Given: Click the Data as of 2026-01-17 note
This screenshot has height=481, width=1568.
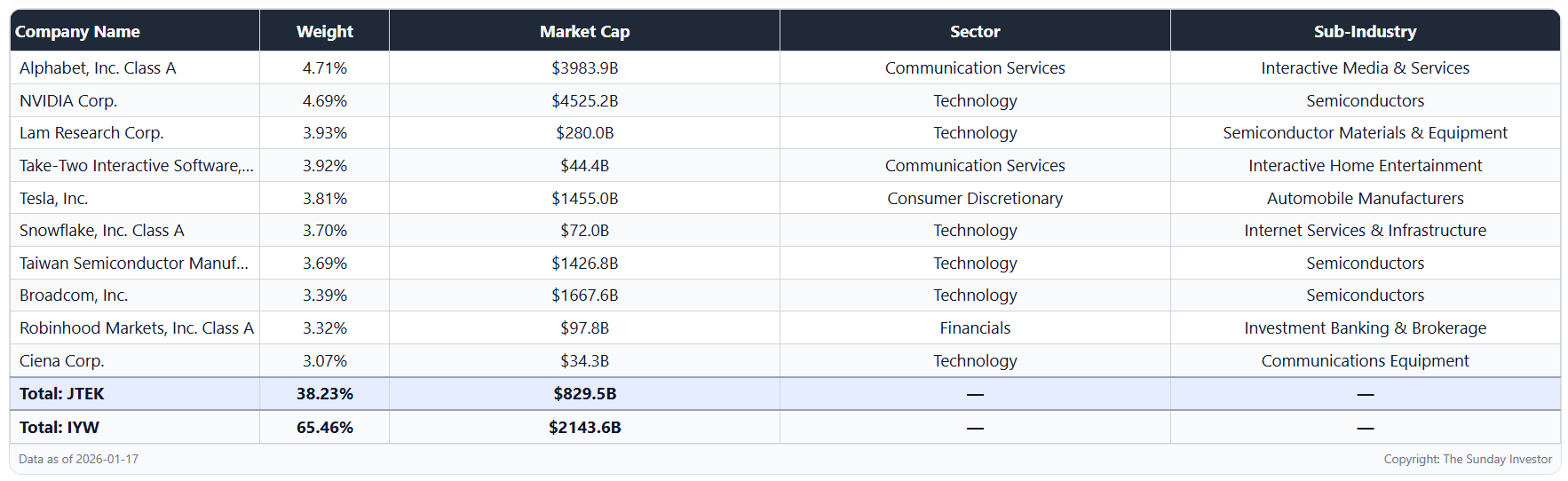Looking at the screenshot, I should tap(79, 460).
